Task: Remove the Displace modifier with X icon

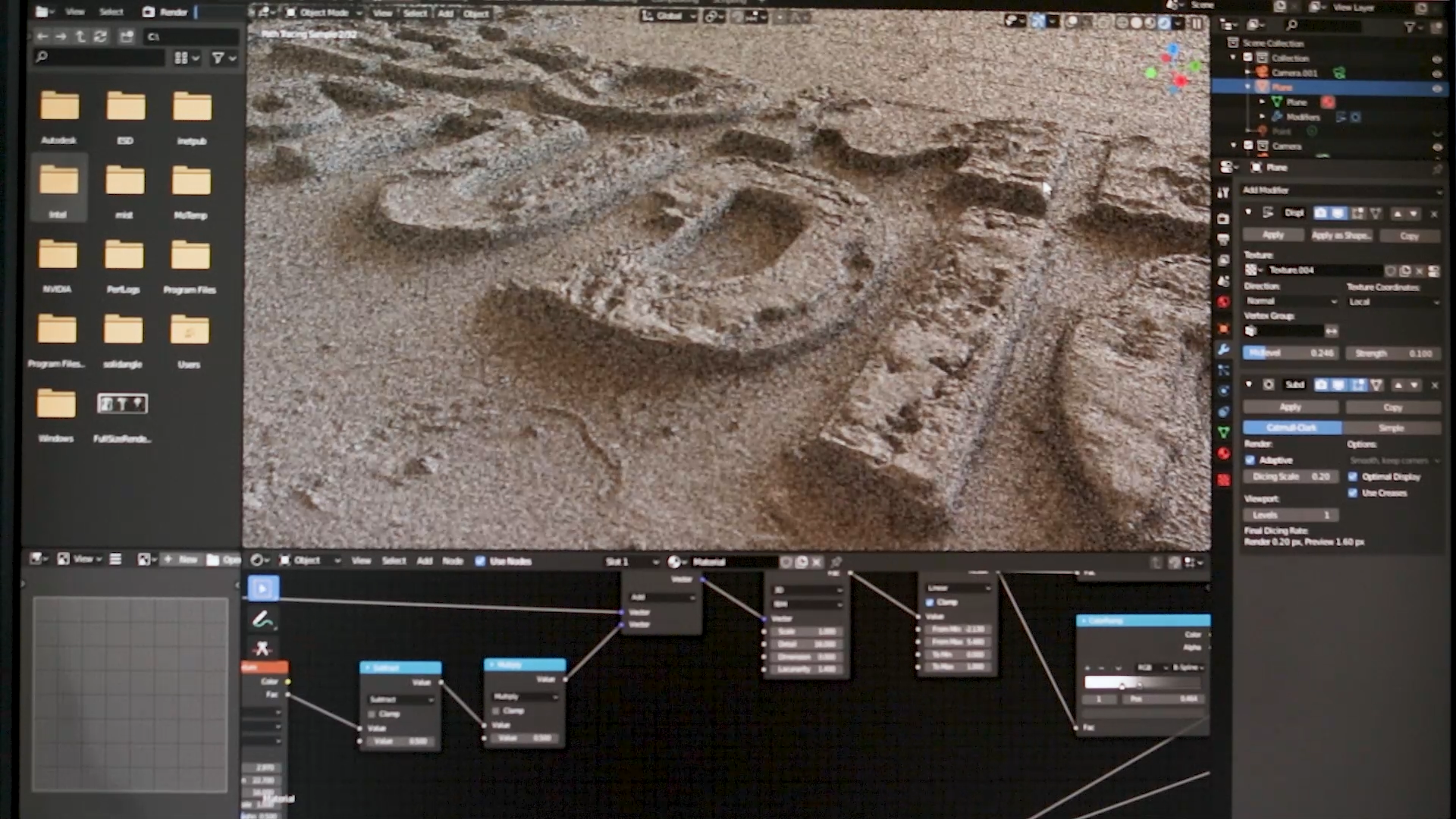Action: point(1434,214)
